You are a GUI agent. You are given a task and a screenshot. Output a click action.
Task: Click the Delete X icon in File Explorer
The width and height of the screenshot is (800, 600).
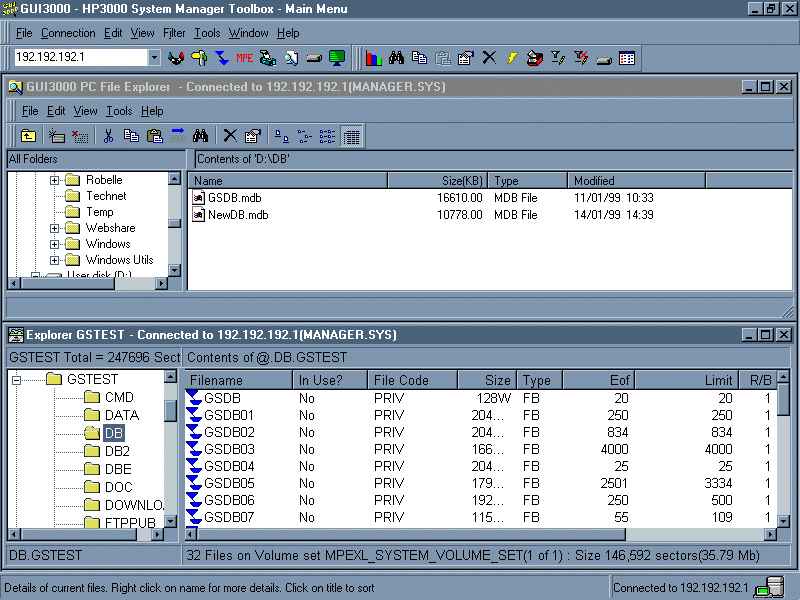pos(230,136)
